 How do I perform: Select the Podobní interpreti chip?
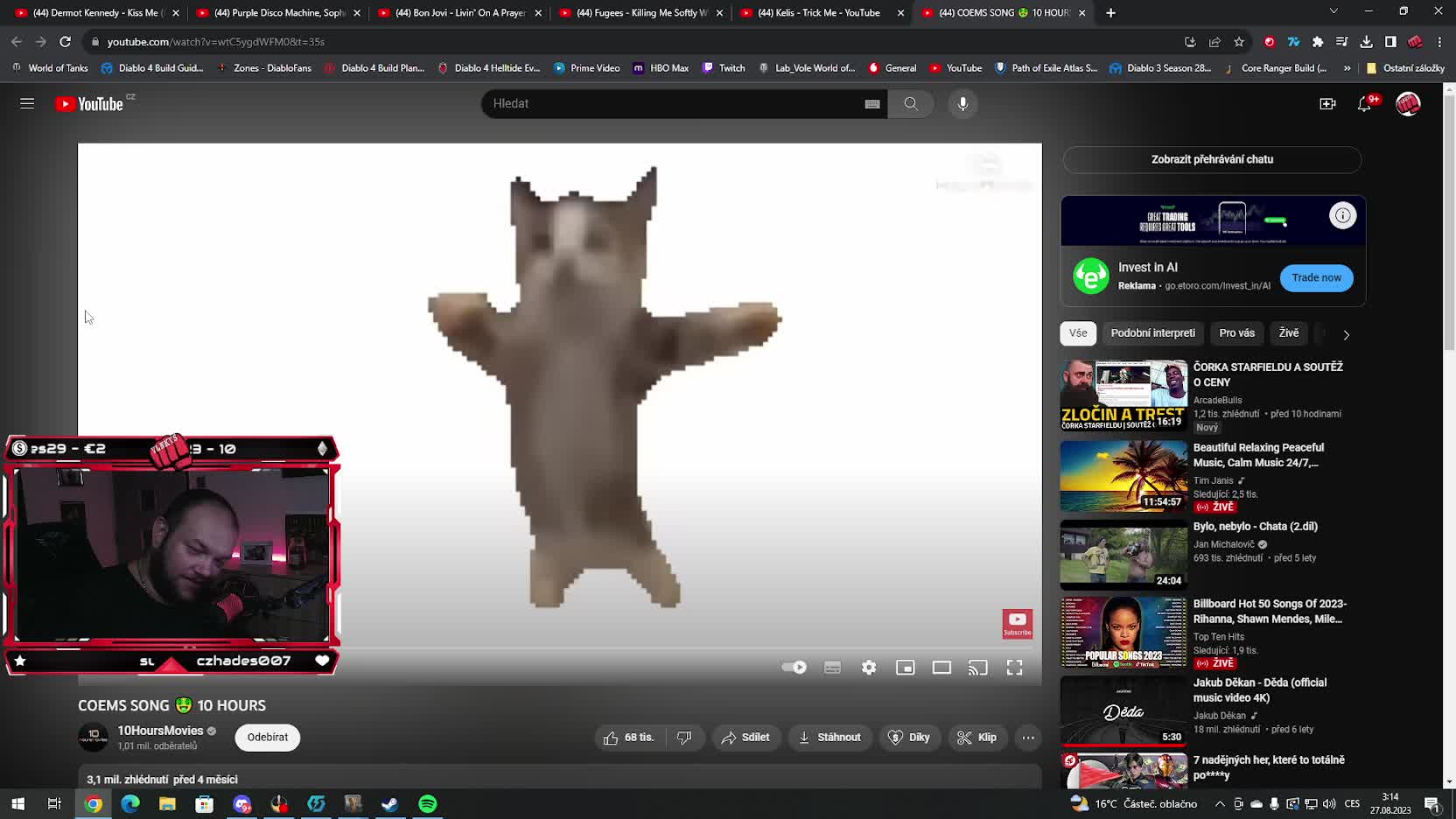click(1152, 333)
